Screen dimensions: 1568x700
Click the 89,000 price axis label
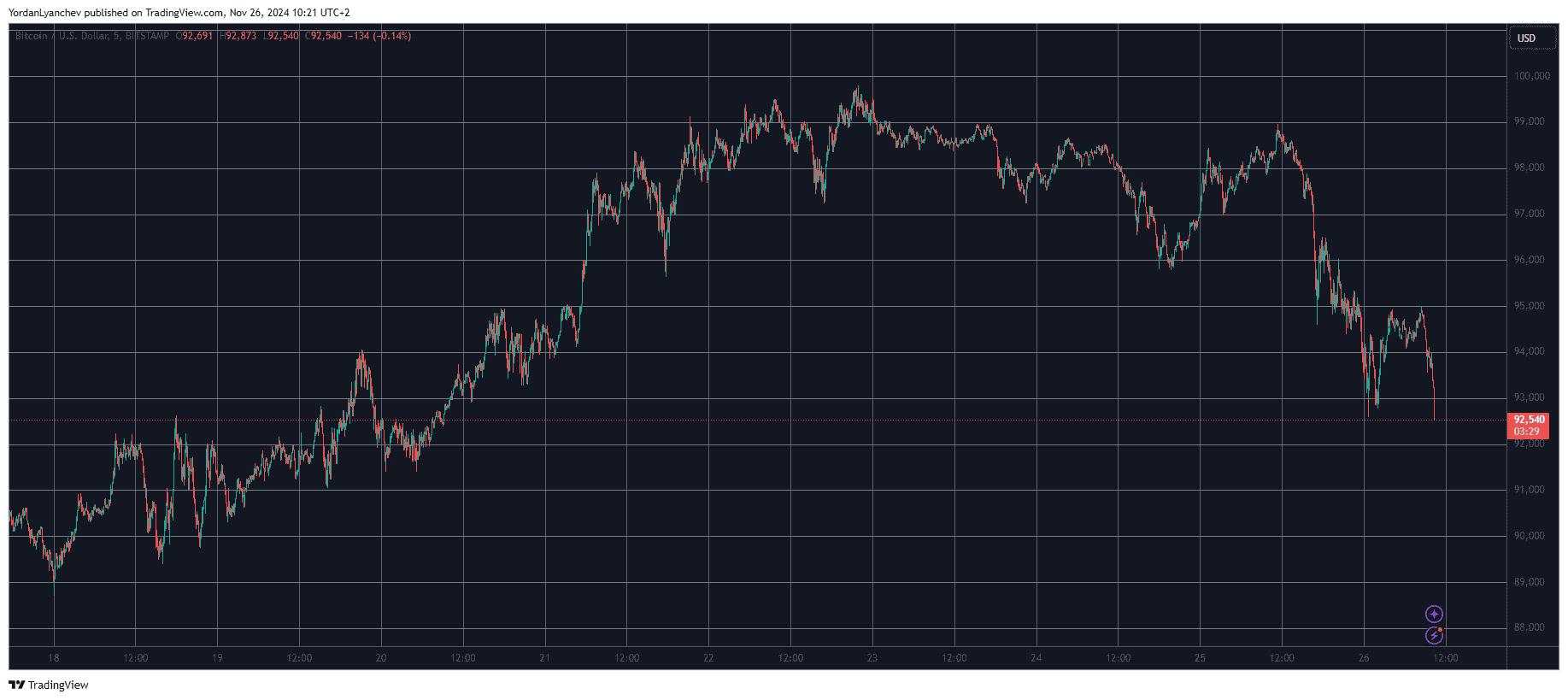click(1530, 582)
